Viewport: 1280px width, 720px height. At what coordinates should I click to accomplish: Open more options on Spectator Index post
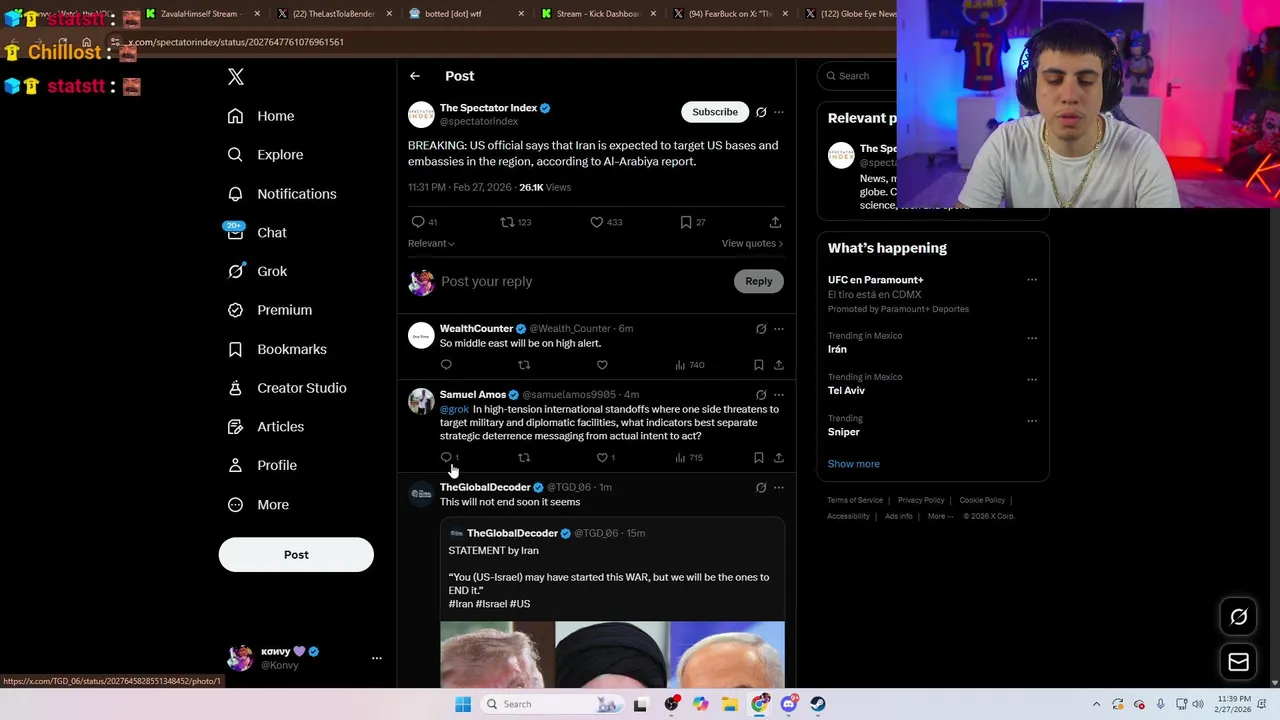click(779, 112)
